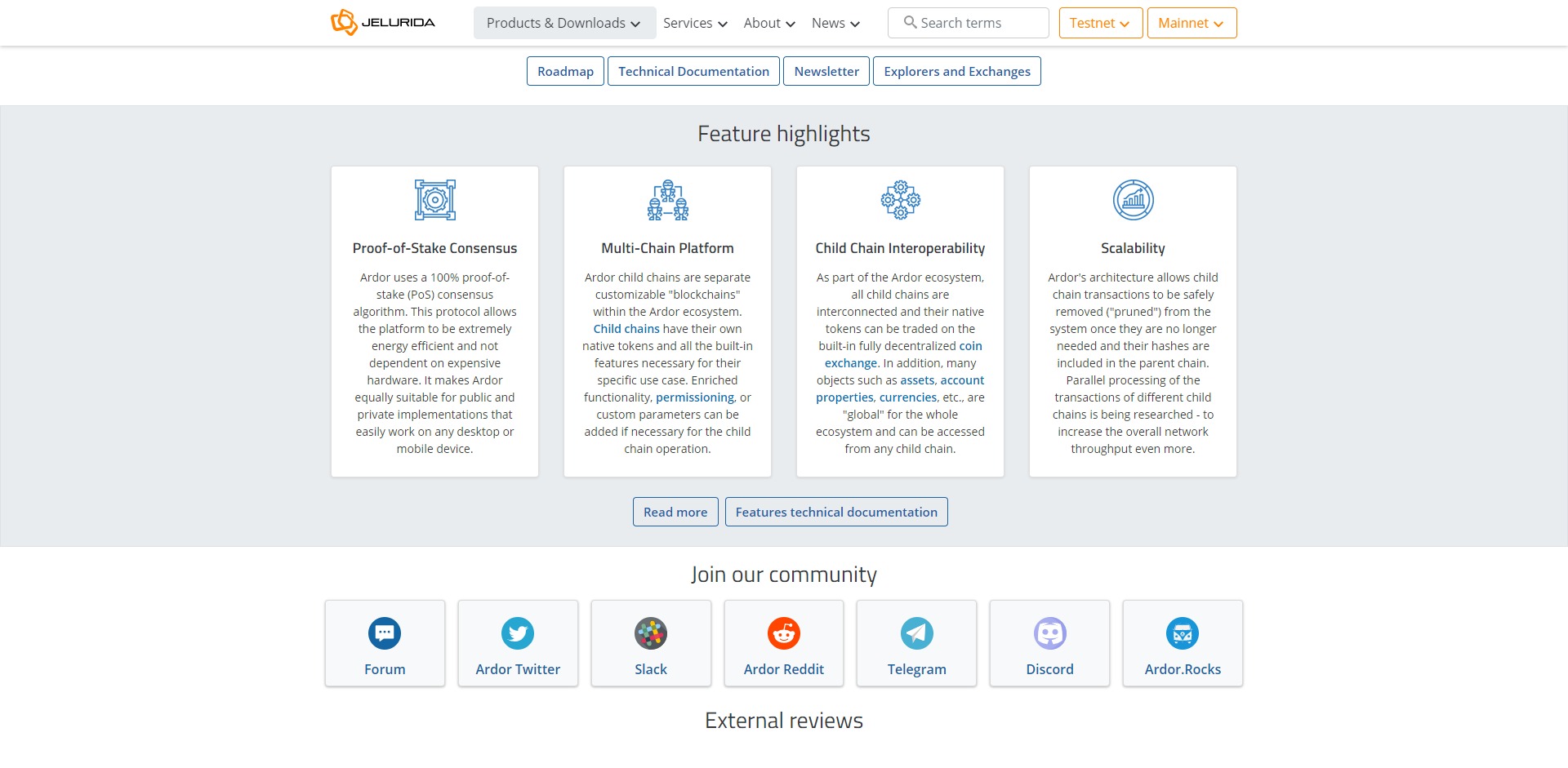
Task: Click the Feature highlights heading
Action: click(784, 134)
